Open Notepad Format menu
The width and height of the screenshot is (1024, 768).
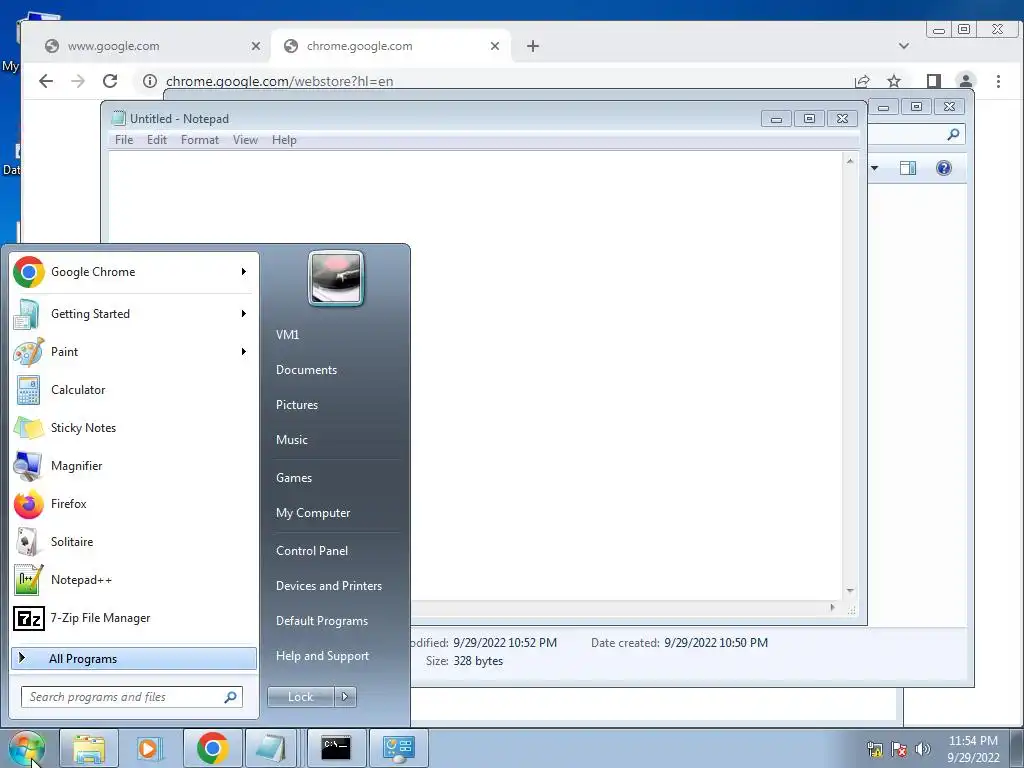click(x=200, y=140)
